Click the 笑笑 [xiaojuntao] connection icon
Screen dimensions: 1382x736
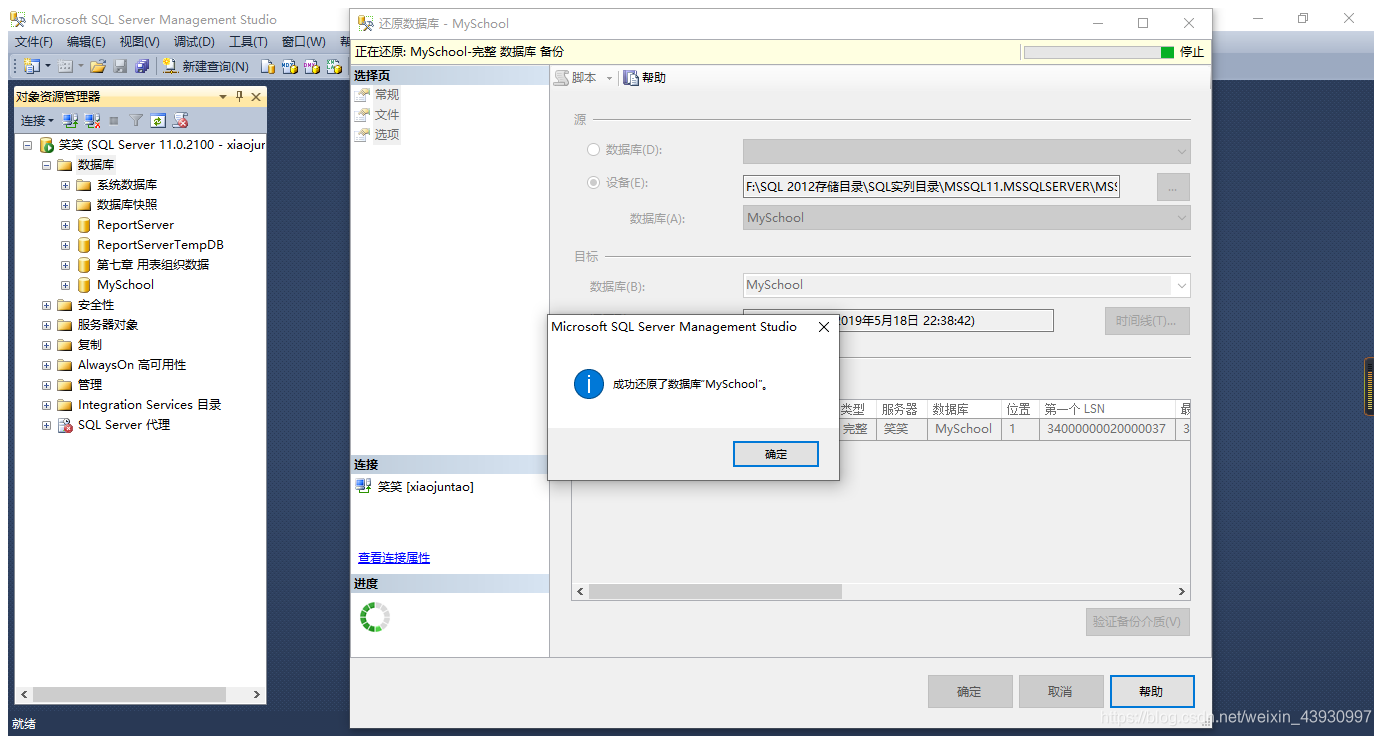point(364,486)
